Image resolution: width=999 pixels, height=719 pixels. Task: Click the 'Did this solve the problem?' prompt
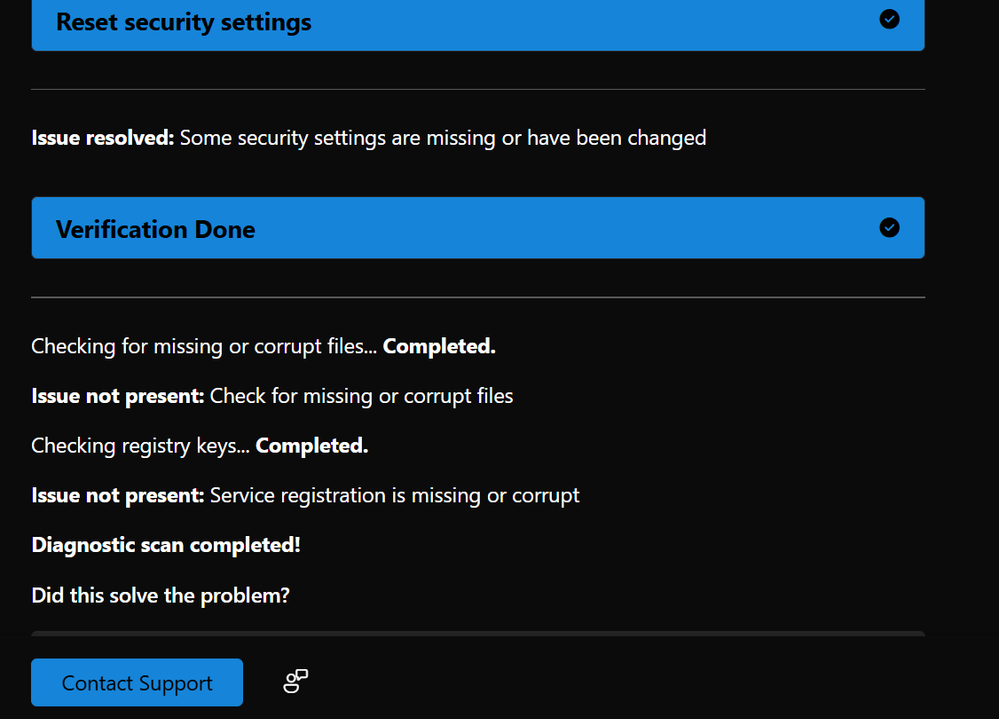coord(160,596)
